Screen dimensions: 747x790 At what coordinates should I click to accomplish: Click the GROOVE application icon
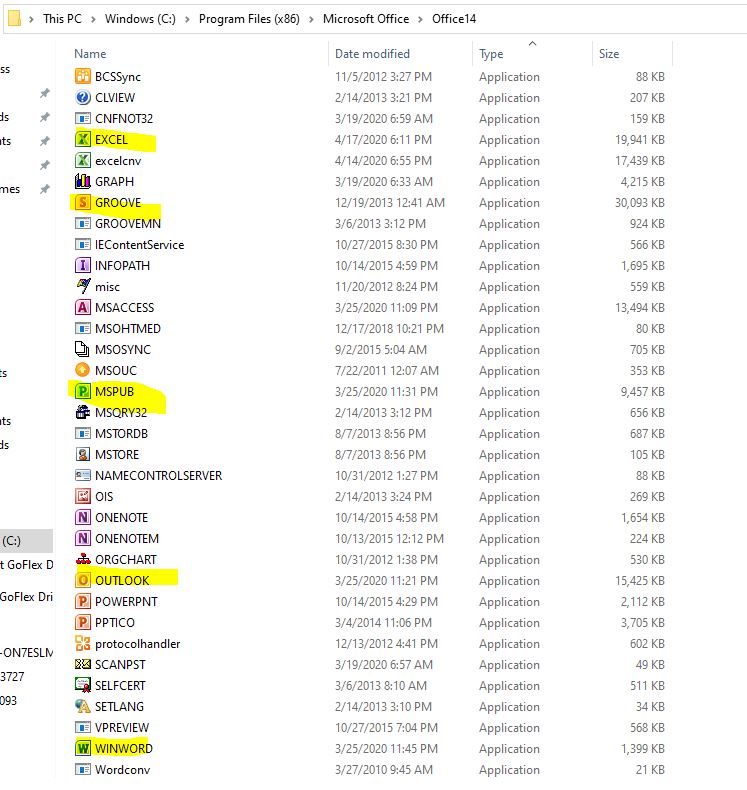pos(83,203)
